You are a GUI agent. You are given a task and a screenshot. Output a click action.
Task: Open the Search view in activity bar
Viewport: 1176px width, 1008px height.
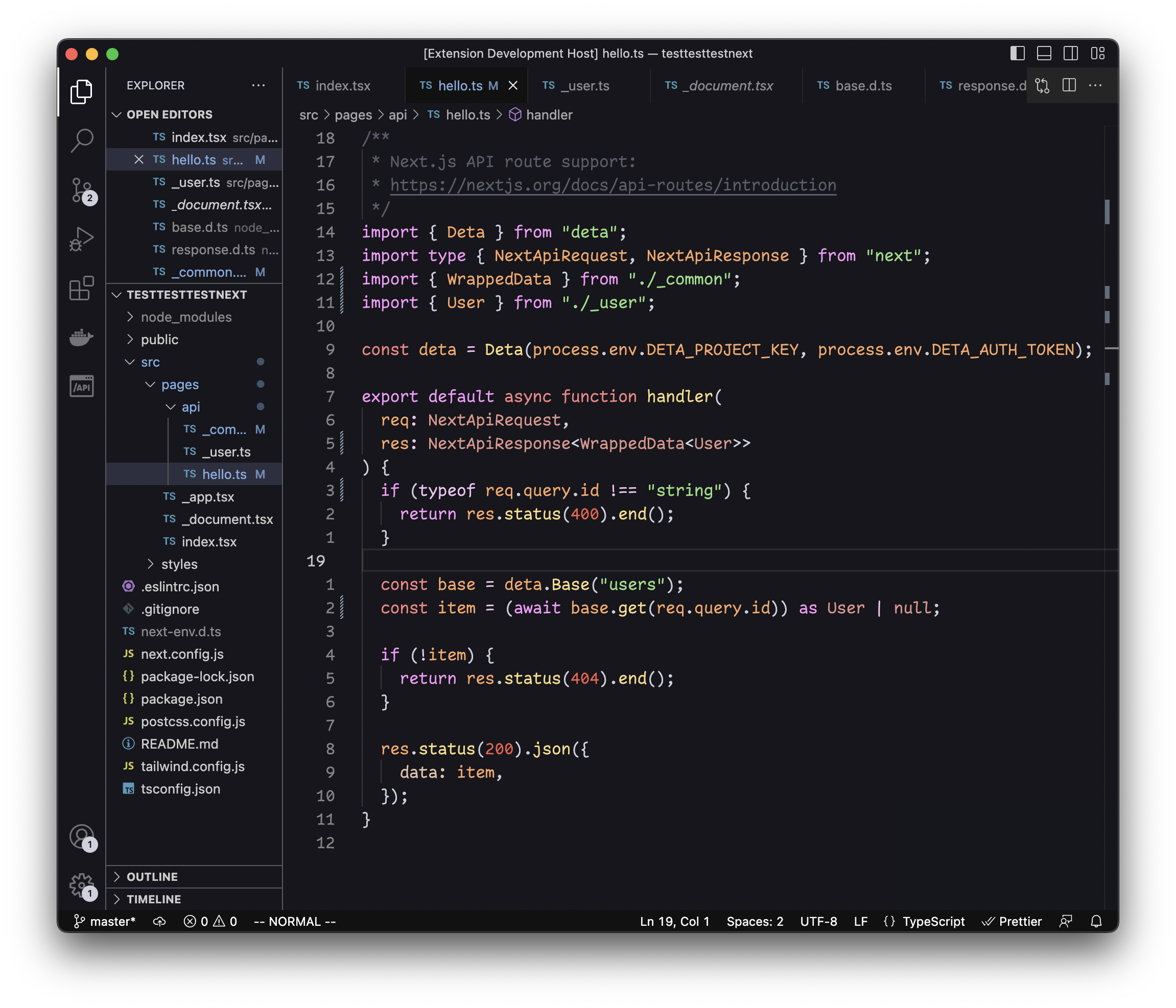click(x=82, y=140)
